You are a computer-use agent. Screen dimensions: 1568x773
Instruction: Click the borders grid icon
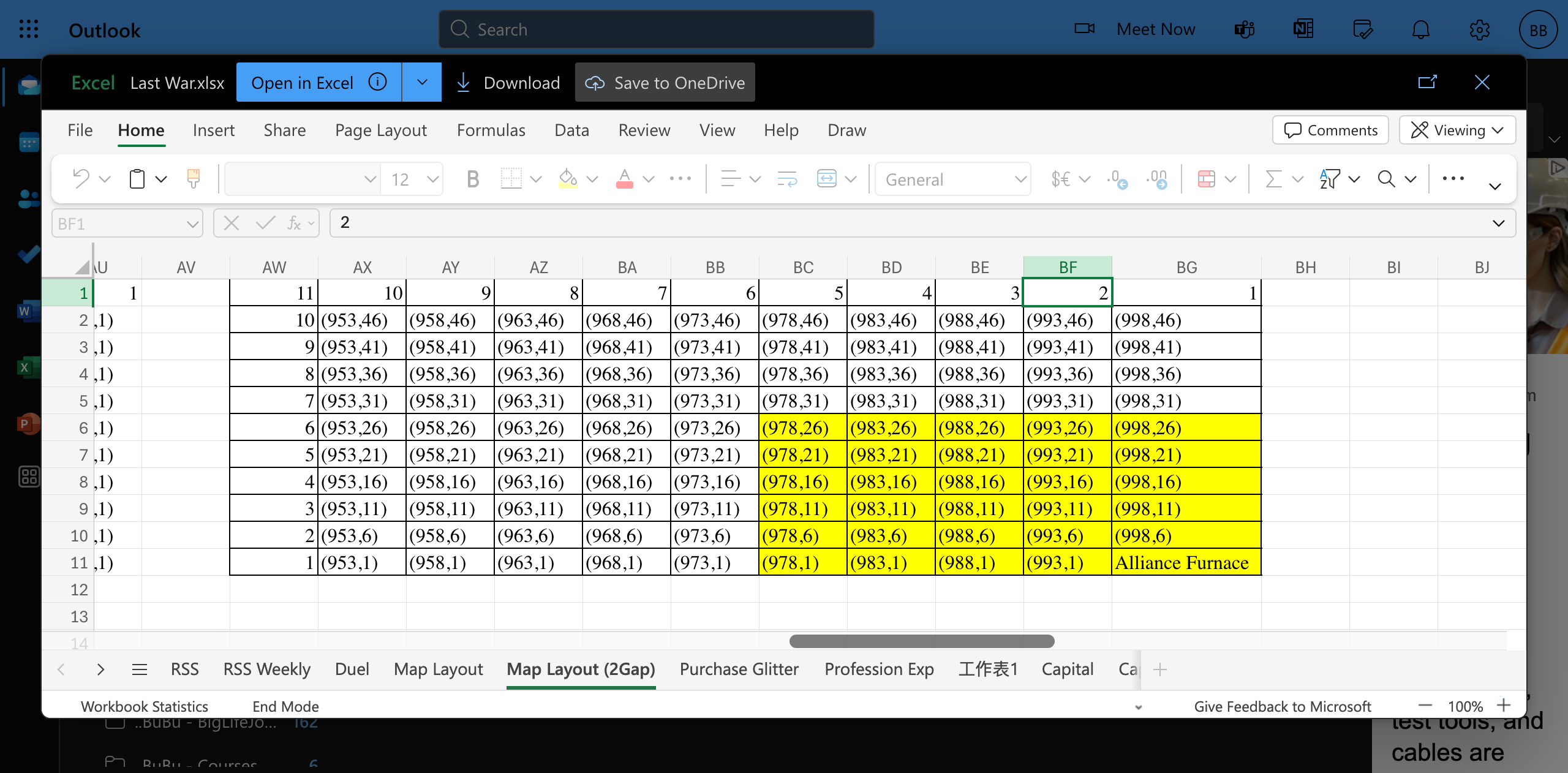click(x=511, y=179)
